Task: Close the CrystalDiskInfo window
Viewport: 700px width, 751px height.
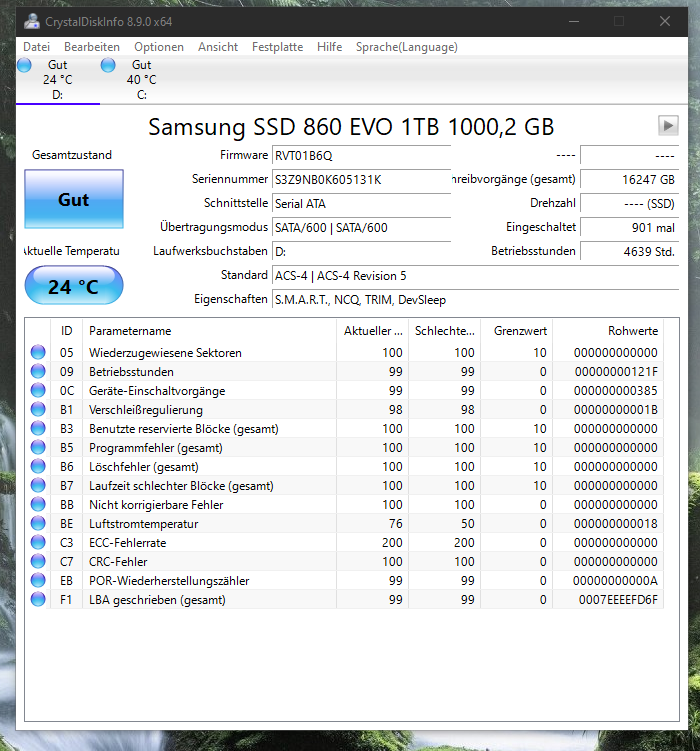Action: click(x=665, y=21)
